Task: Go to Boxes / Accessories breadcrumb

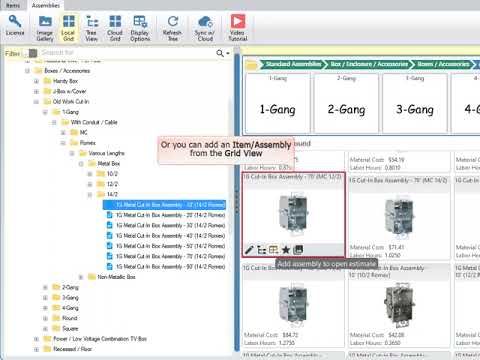Action: [x=443, y=64]
